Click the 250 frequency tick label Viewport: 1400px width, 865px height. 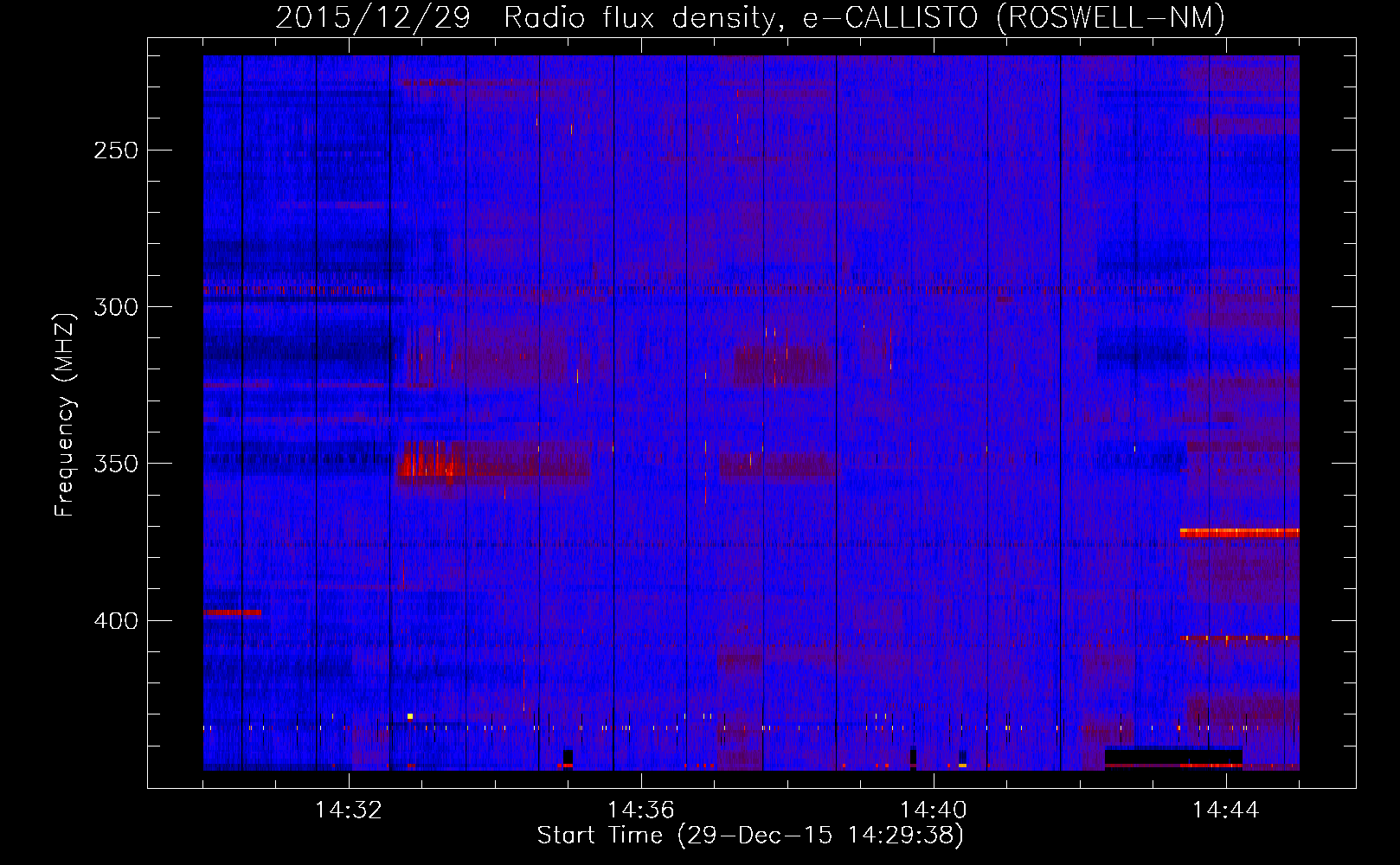point(116,151)
